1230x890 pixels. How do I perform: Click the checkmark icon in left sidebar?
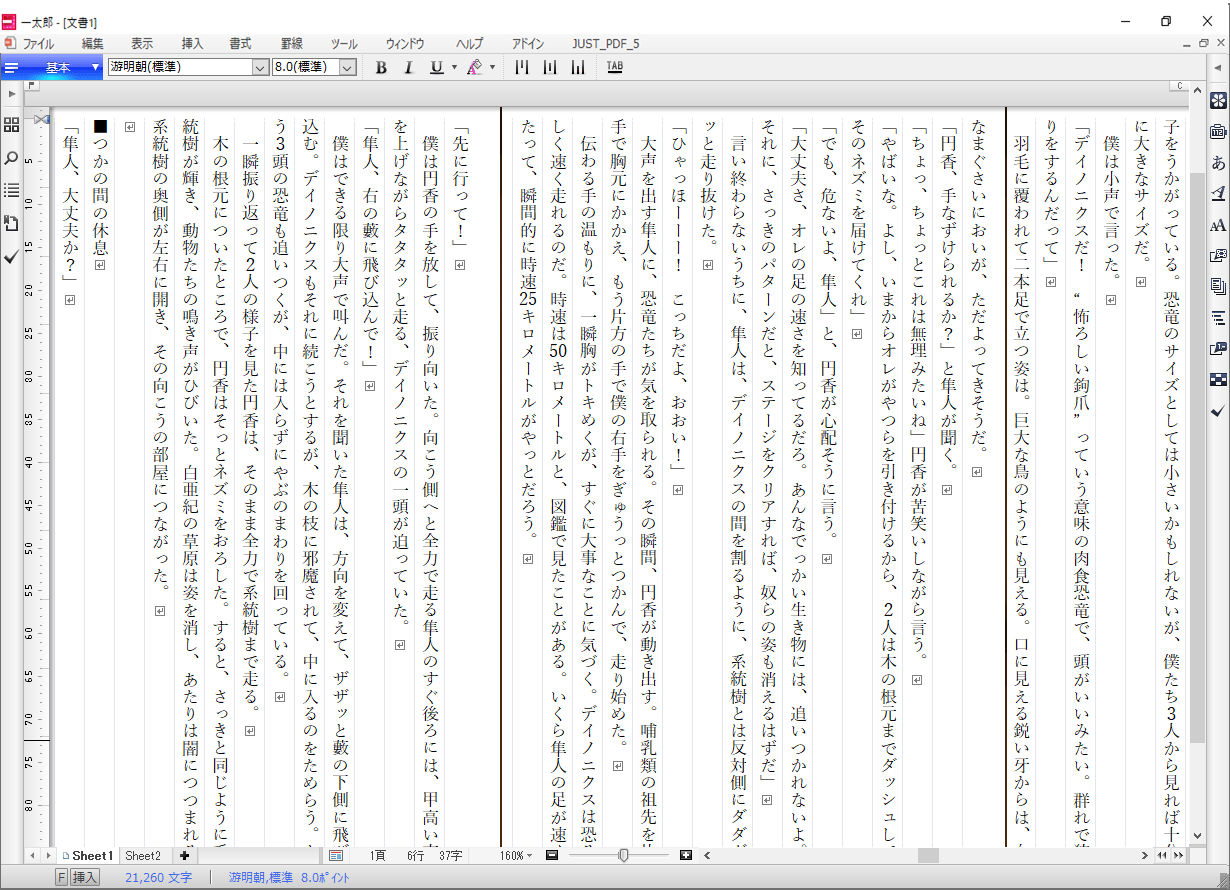click(x=11, y=257)
